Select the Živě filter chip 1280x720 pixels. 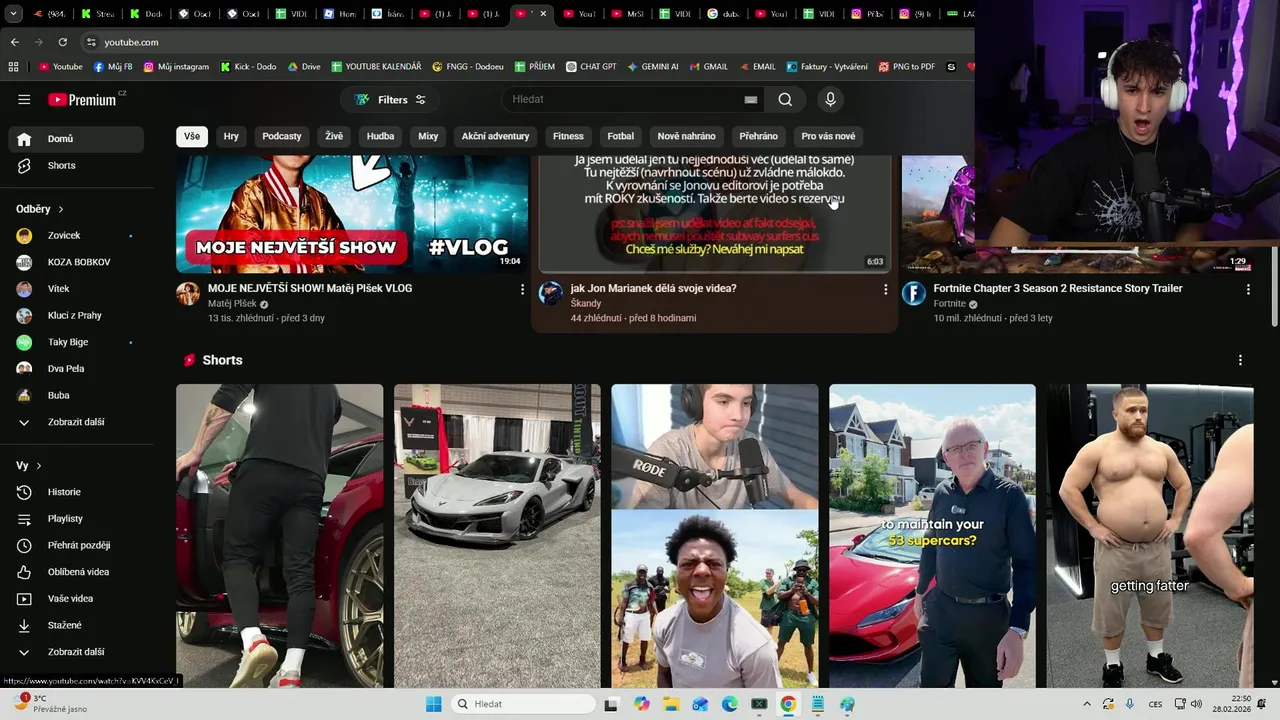click(x=334, y=136)
